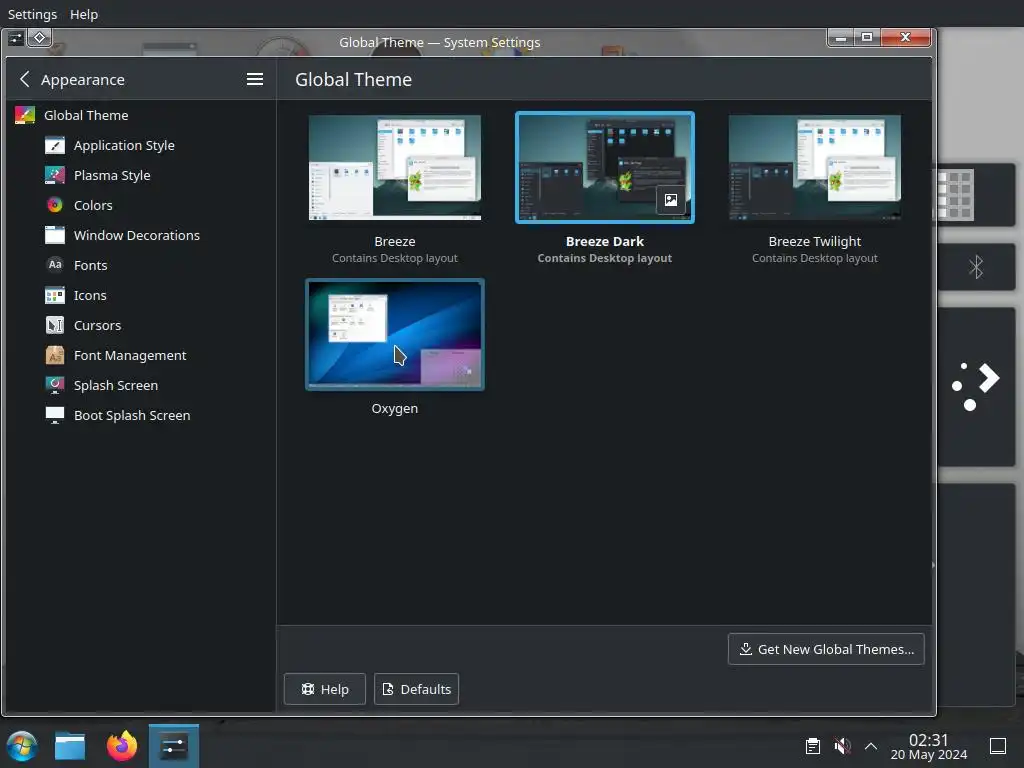The height and width of the screenshot is (768, 1024).
Task: Click the Global Theme sidebar icon
Action: [25, 116]
